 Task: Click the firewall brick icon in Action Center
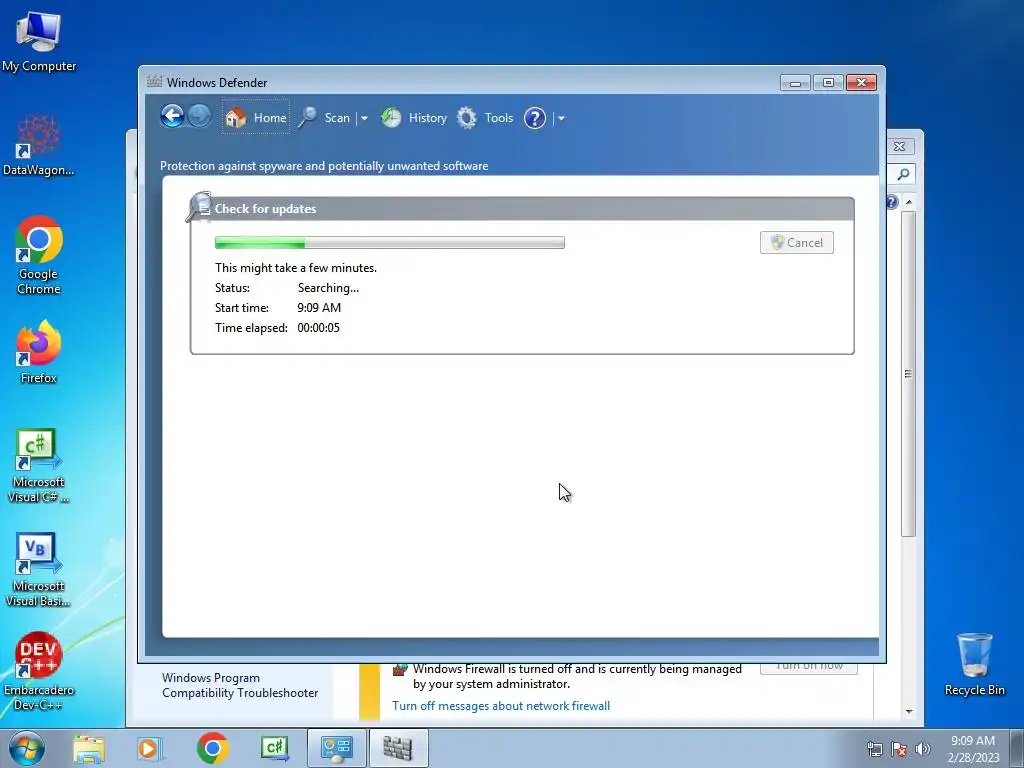pyautogui.click(x=400, y=669)
